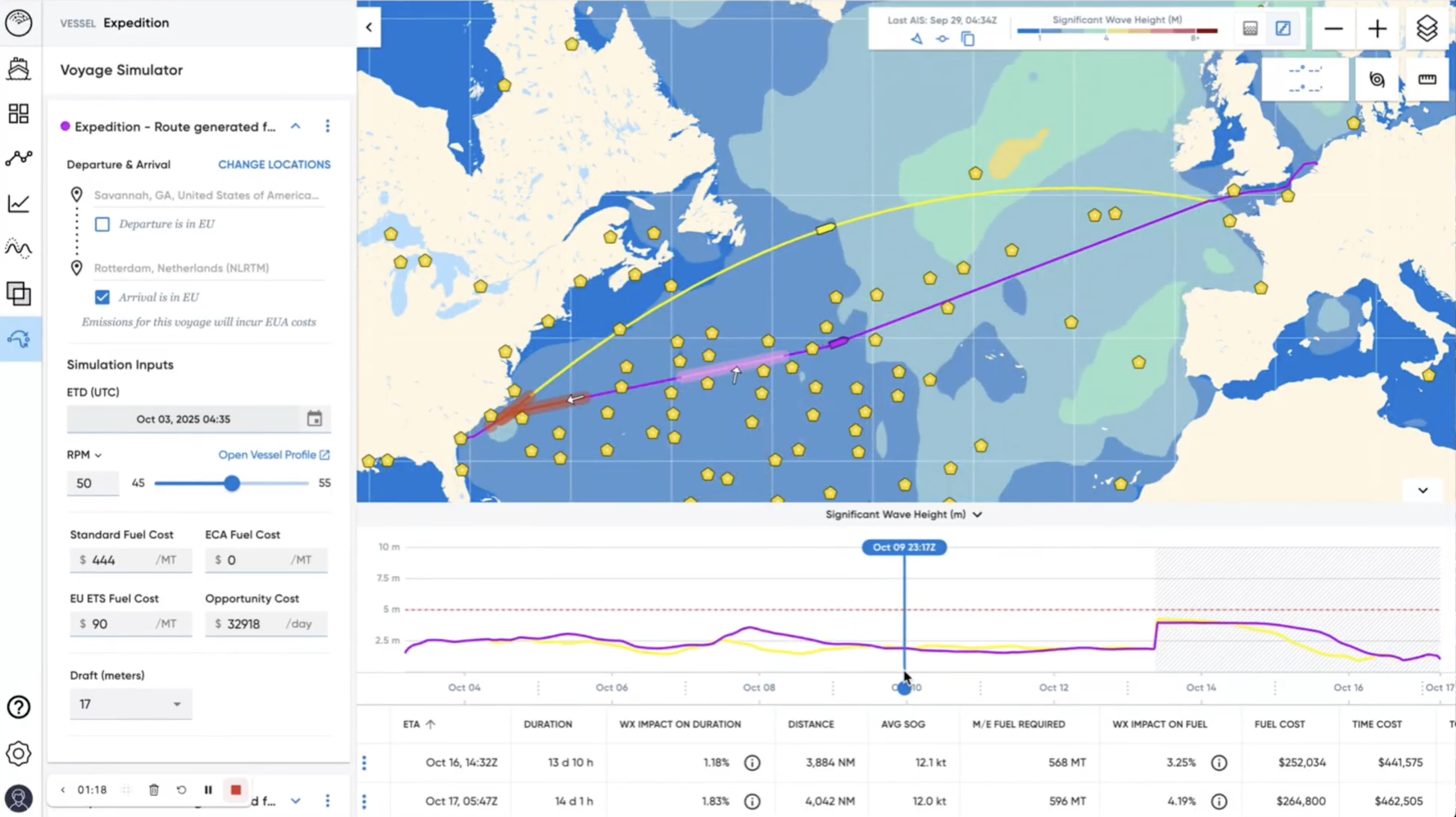Click the edit pencil icon in map toolbar
Viewport: 1456px width, 817px height.
[x=1283, y=28]
